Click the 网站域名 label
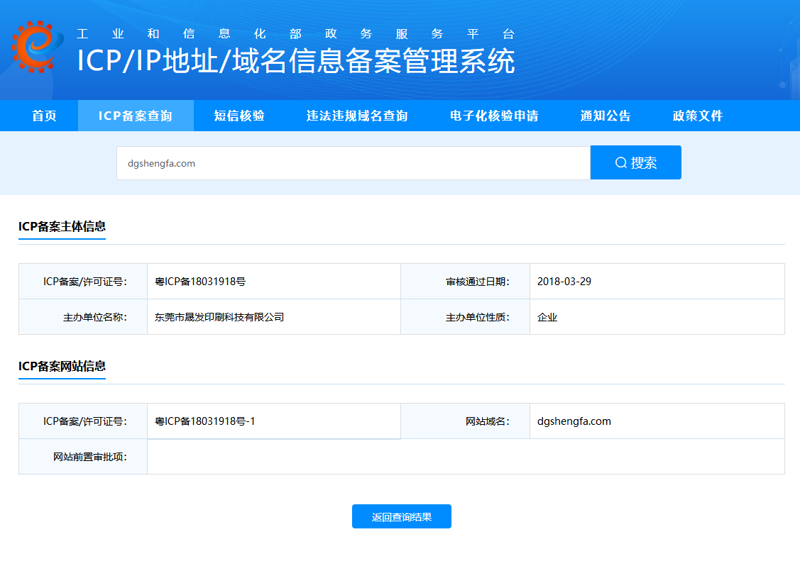Viewport: 800px width, 566px height. (x=487, y=422)
